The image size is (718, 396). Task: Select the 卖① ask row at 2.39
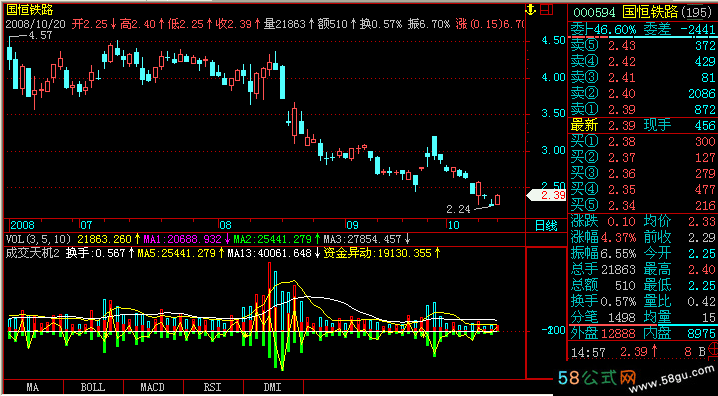pos(643,109)
